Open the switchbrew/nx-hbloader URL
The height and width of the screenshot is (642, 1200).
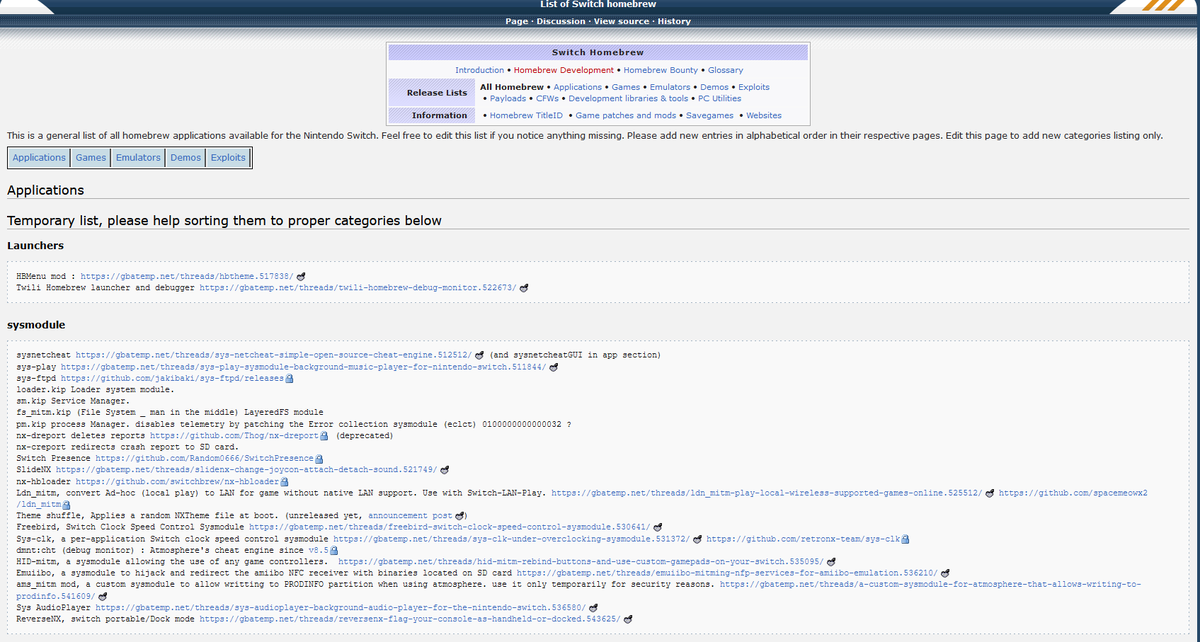pyautogui.click(x=177, y=481)
